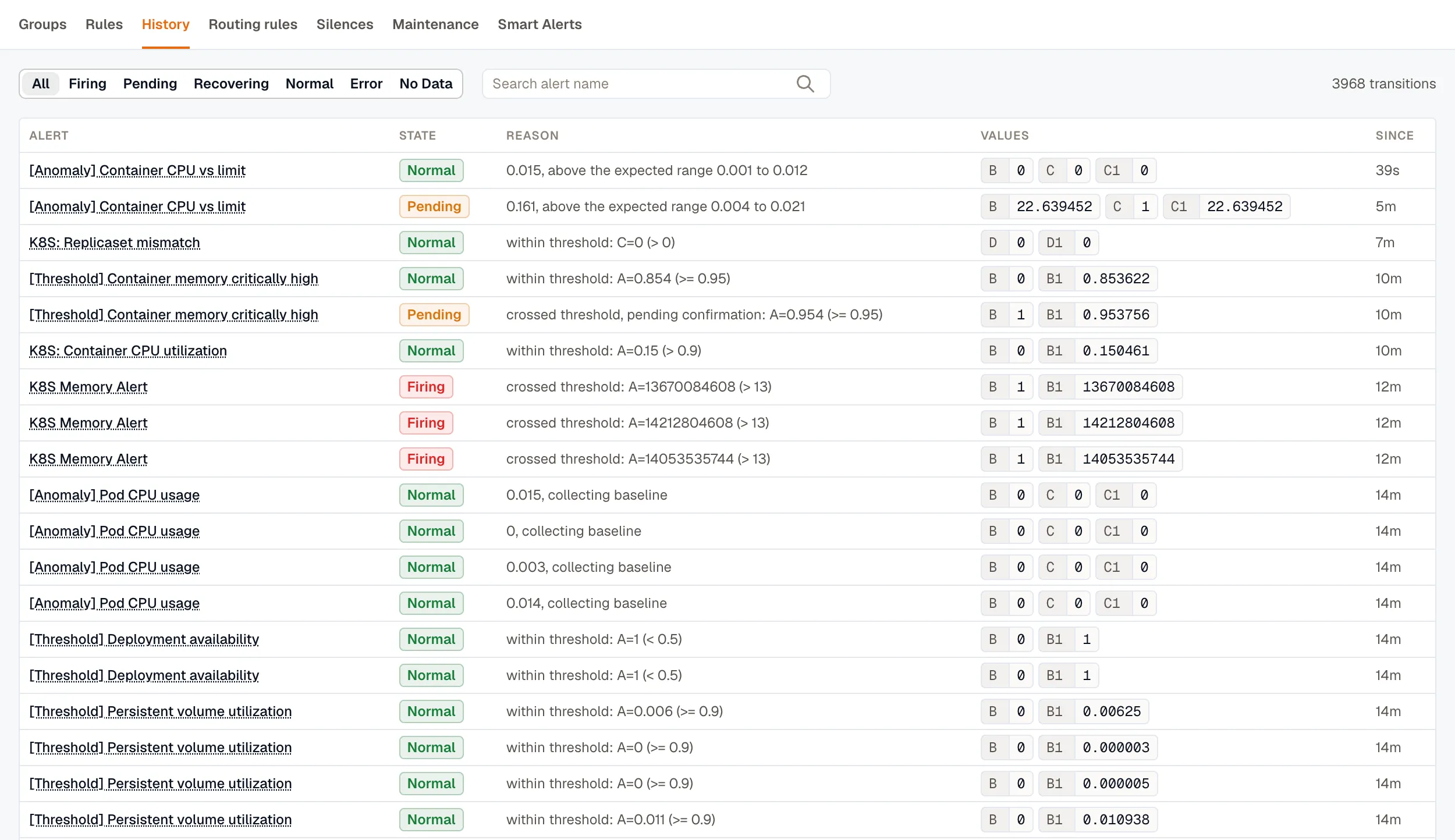
Task: Switch to Smart Alerts tab
Action: click(540, 24)
